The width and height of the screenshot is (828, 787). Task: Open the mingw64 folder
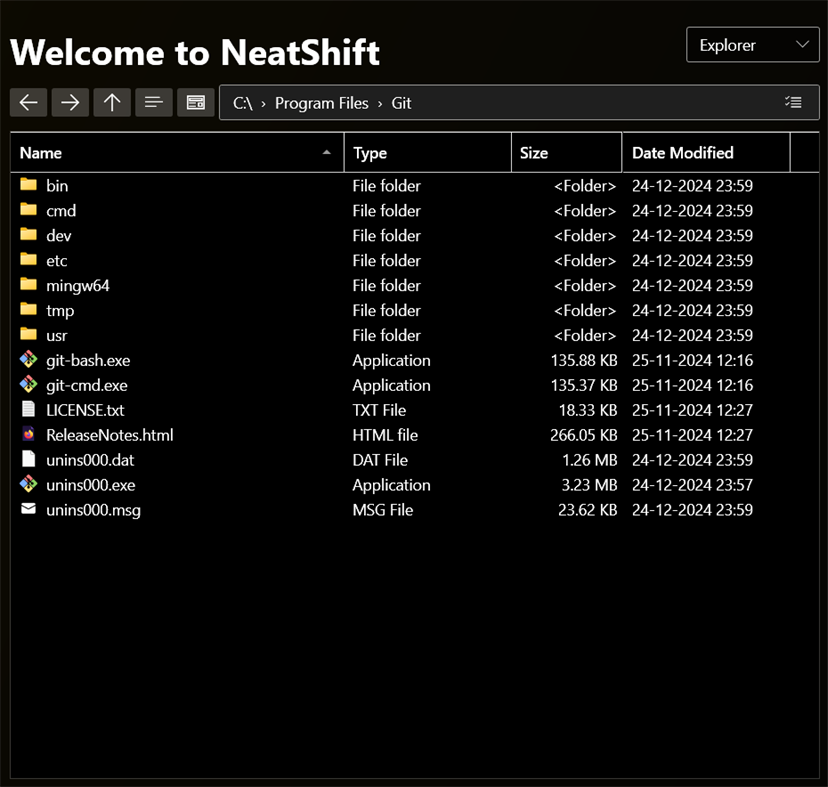(78, 285)
